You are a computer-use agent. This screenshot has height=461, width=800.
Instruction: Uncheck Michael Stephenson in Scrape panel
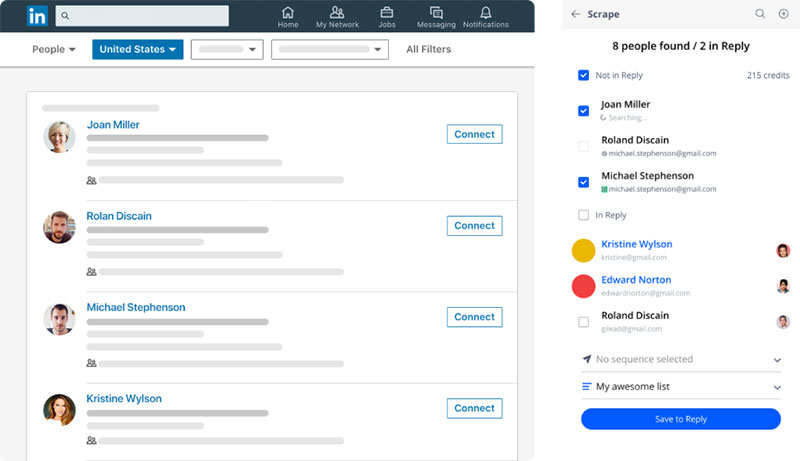tap(584, 182)
